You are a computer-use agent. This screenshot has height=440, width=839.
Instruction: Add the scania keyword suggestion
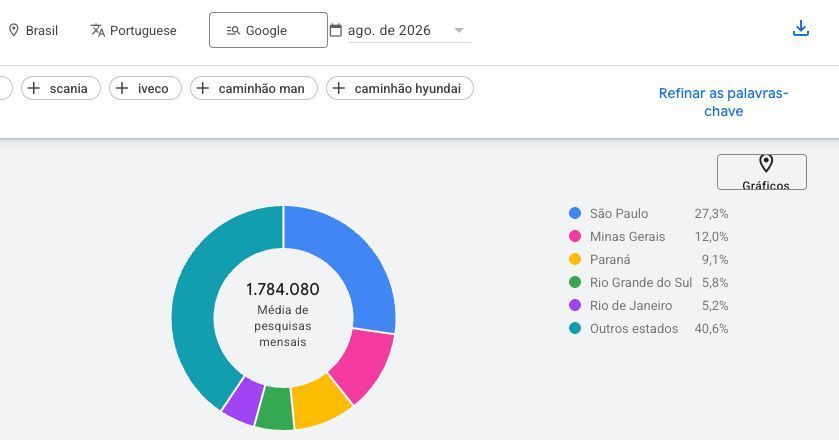pyautogui.click(x=61, y=88)
